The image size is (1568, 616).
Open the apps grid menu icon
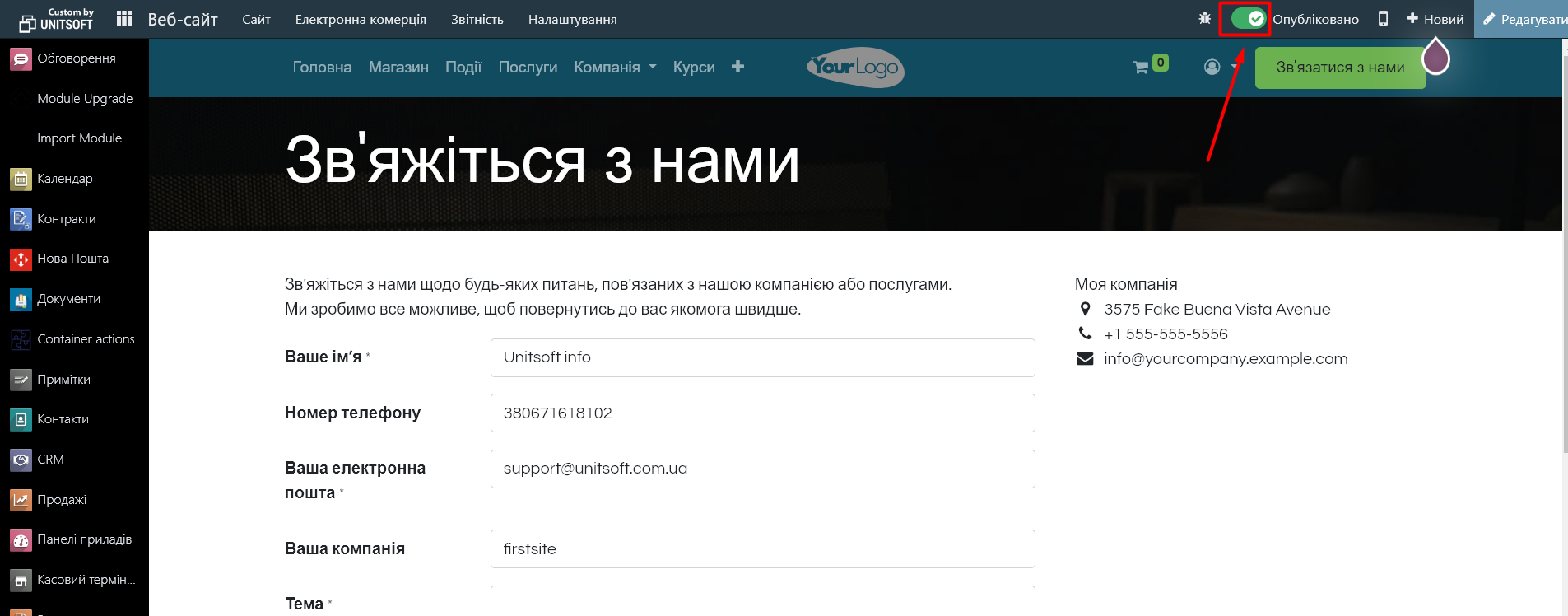(124, 19)
